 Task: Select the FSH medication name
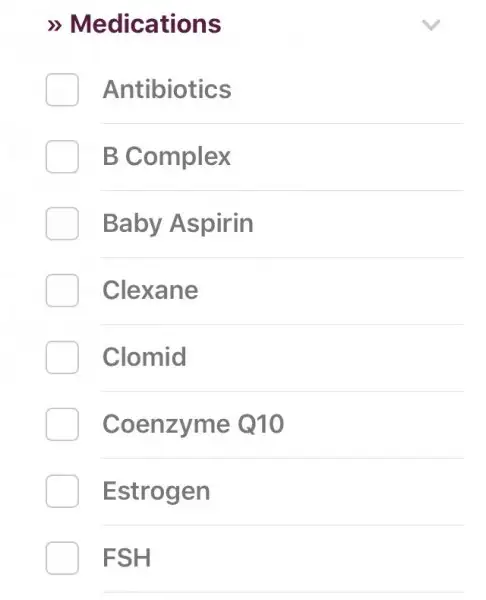(127, 558)
